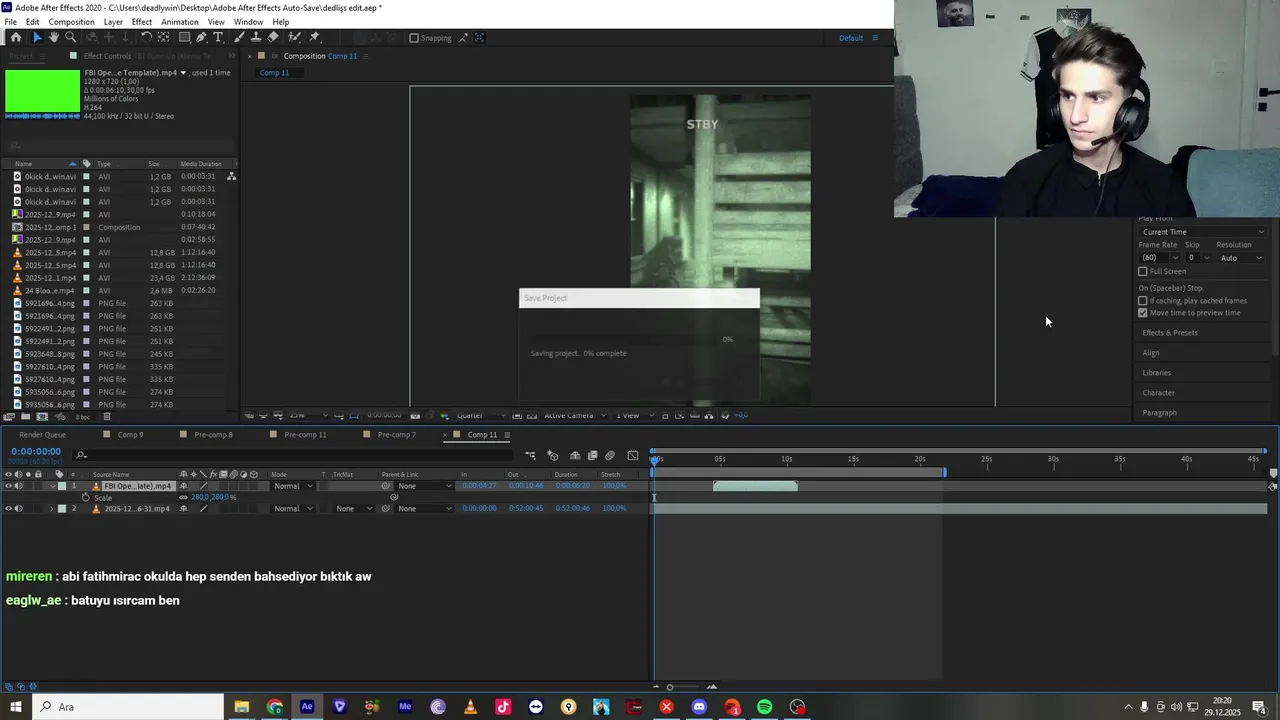Open Spotify from the taskbar

[x=765, y=707]
